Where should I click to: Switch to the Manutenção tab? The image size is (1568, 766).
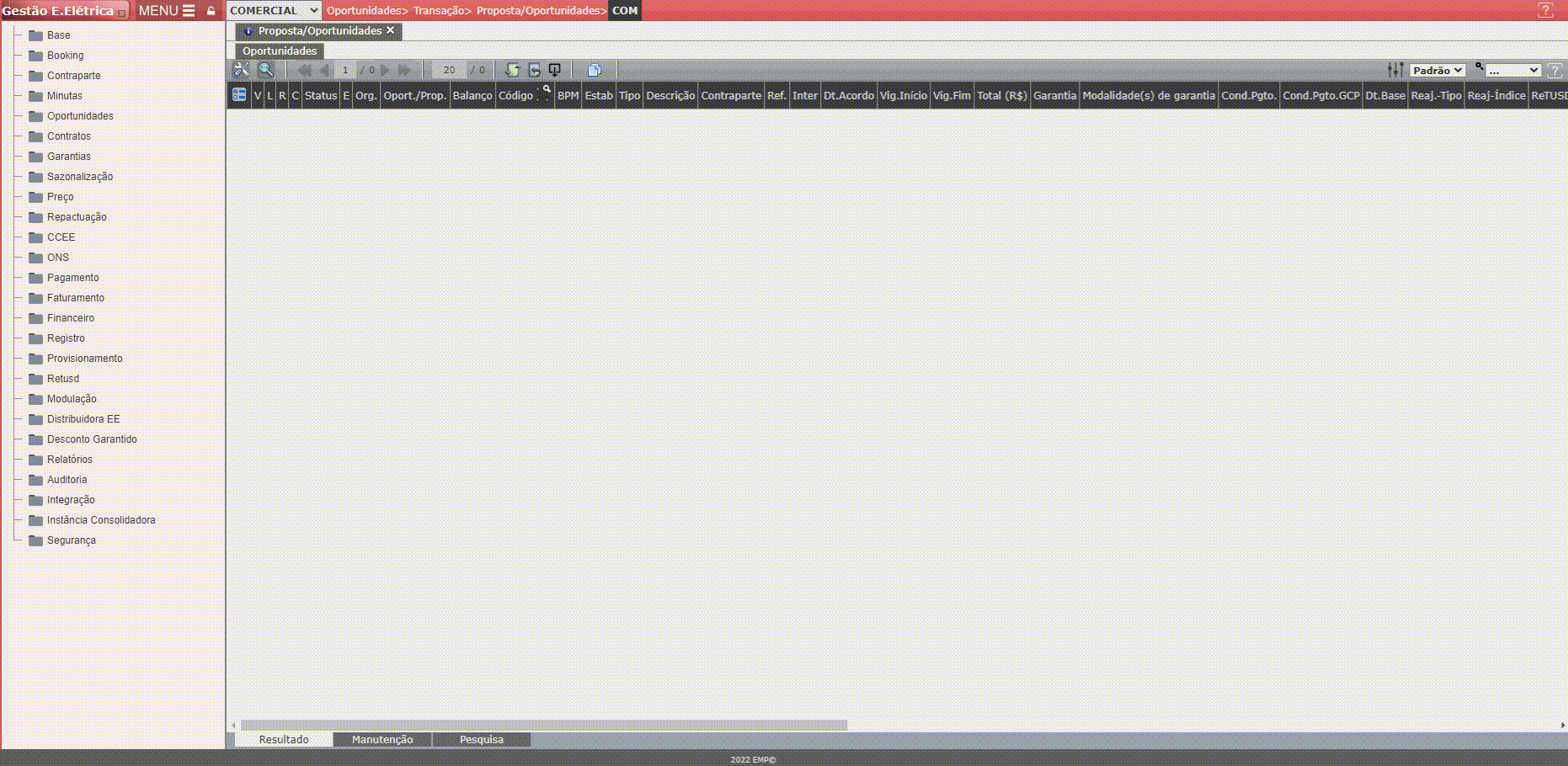pyautogui.click(x=382, y=740)
